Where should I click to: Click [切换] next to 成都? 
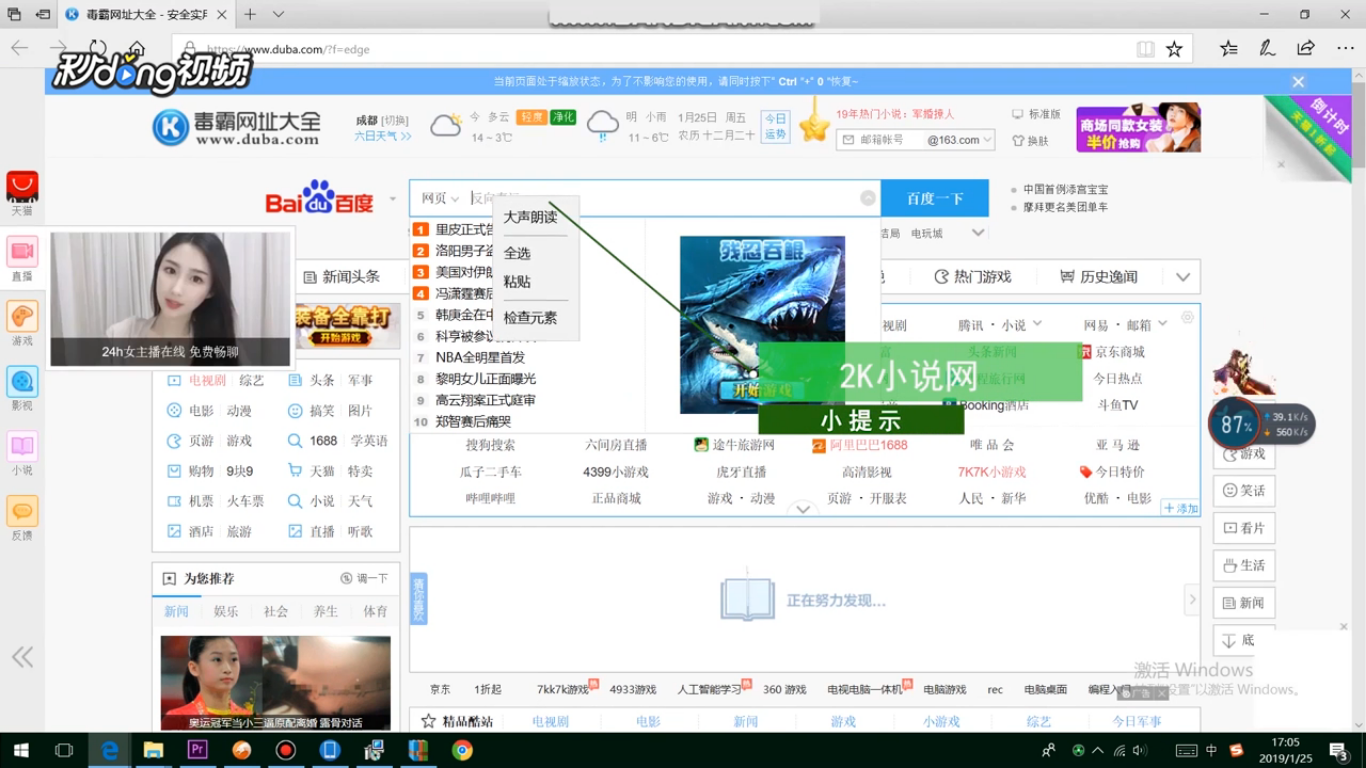395,120
